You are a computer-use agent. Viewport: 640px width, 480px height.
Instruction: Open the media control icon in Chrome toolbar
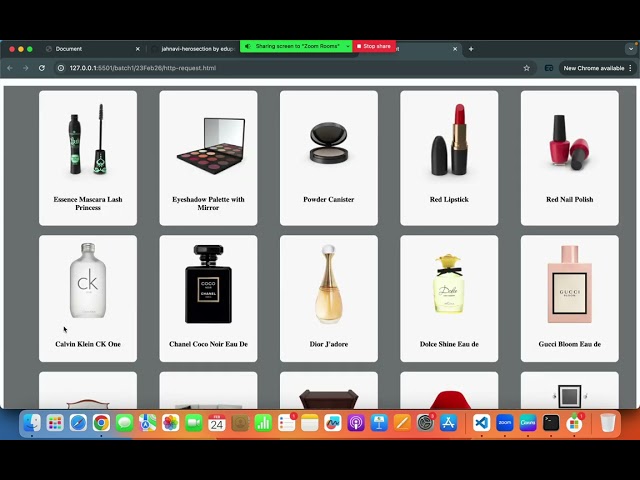point(549,68)
